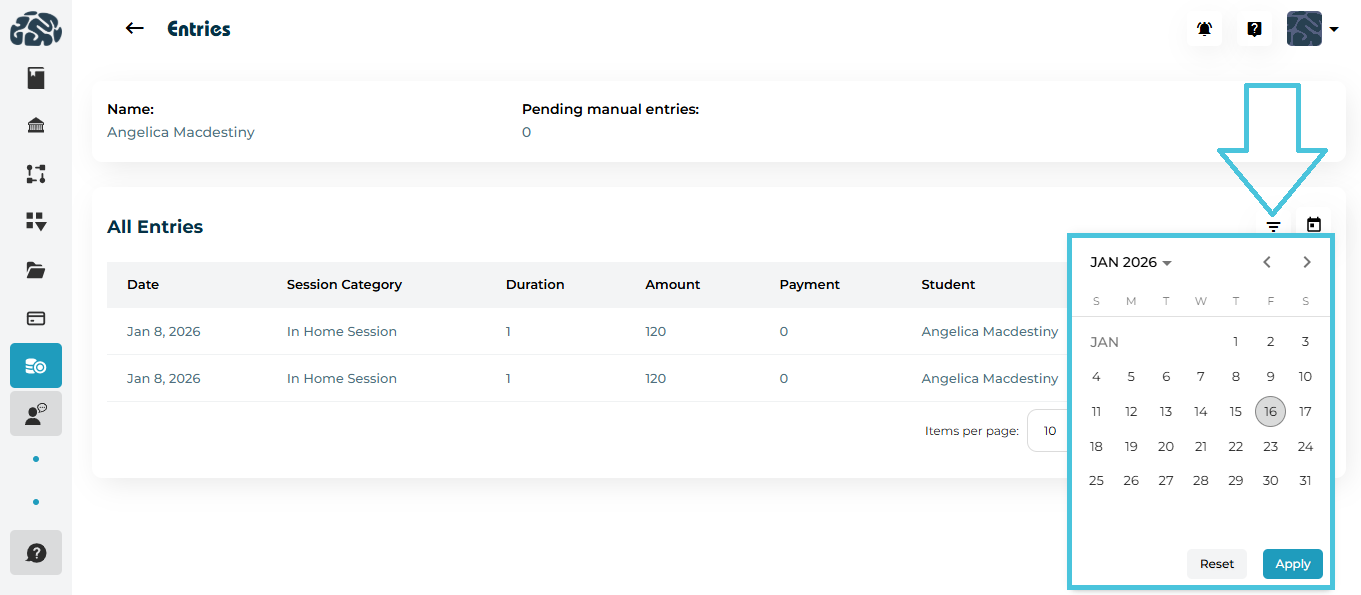Open the bank building icon in sidebar

(36, 126)
